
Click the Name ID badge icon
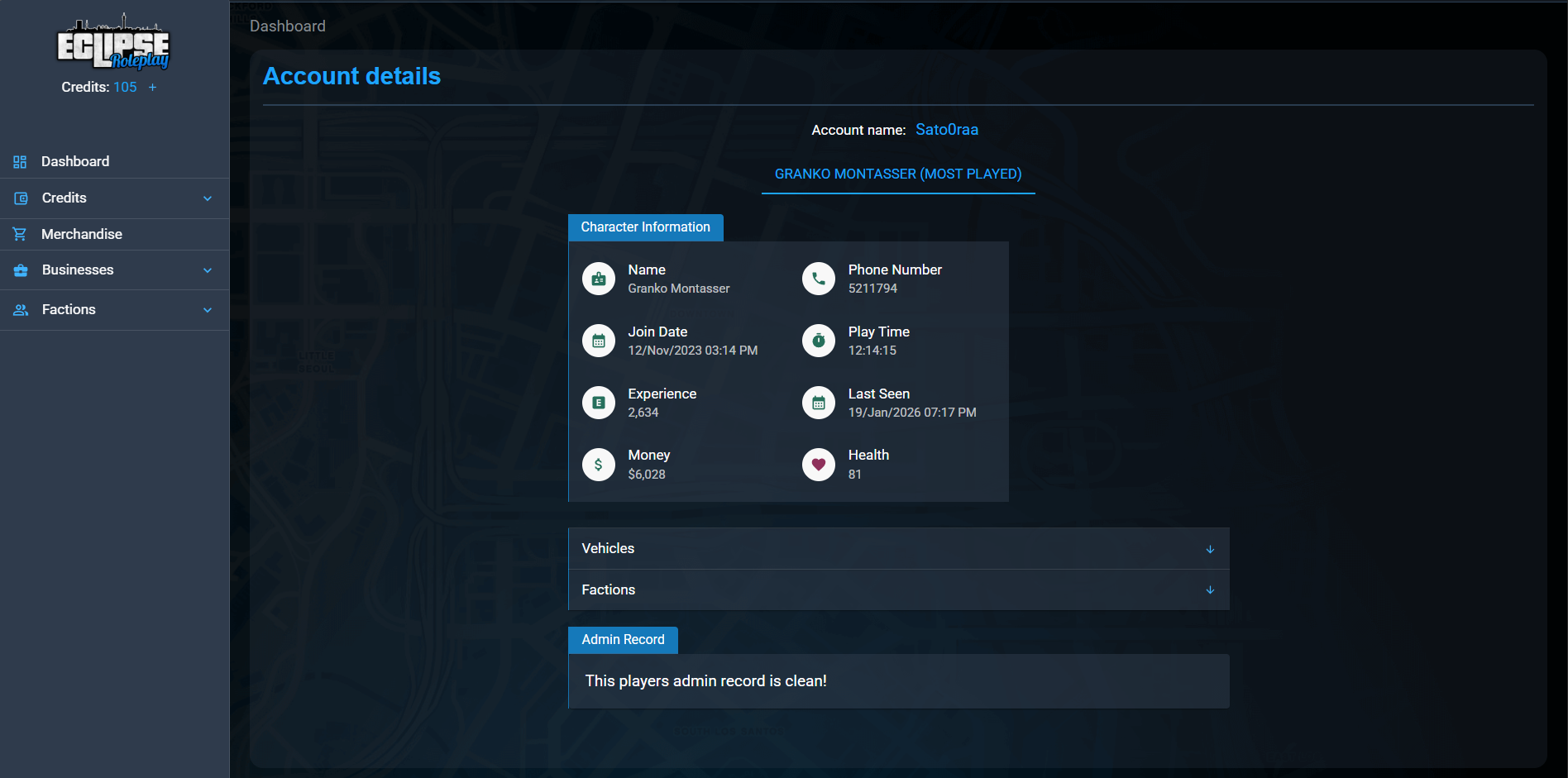(x=599, y=279)
